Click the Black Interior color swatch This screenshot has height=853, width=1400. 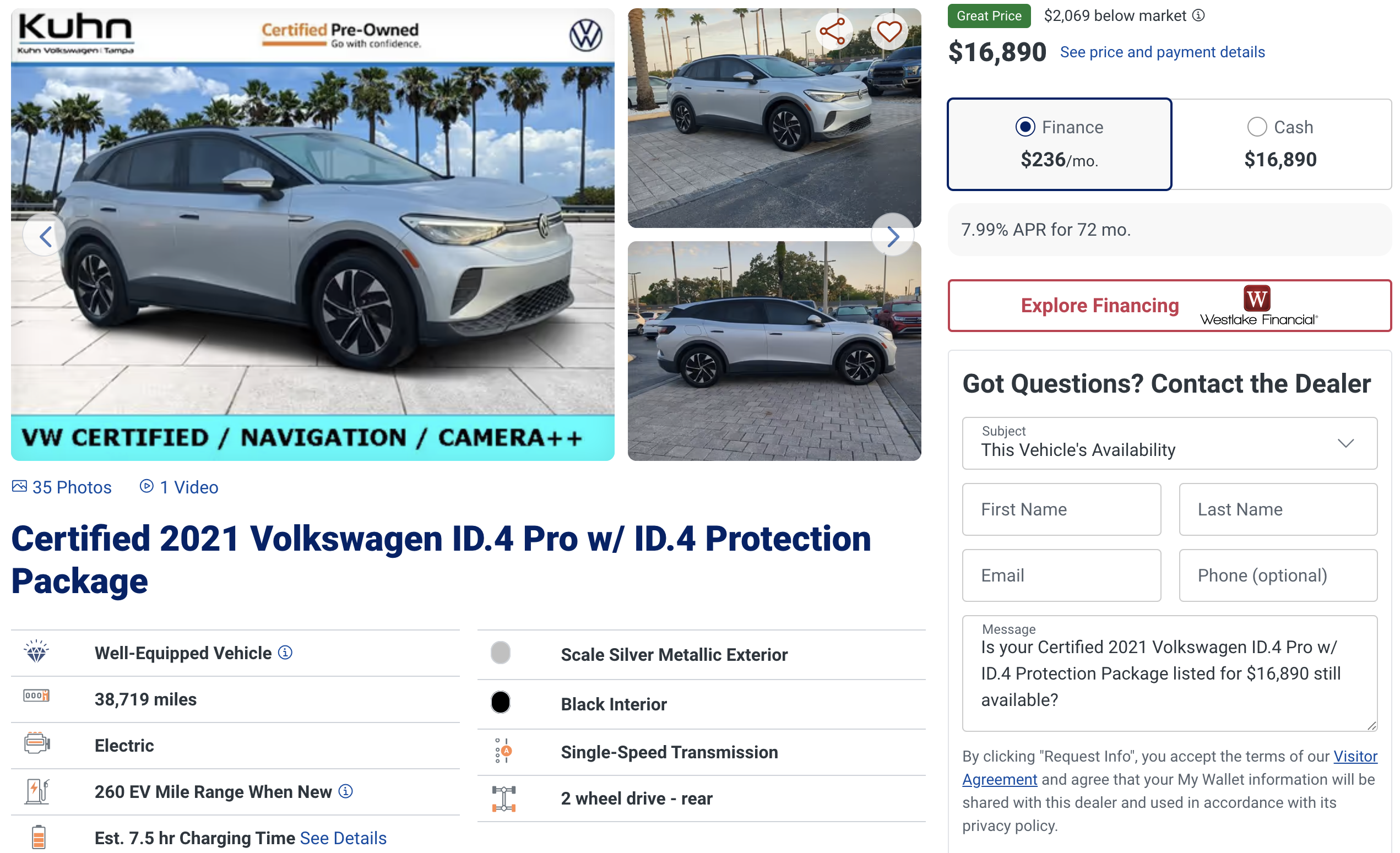coord(501,703)
